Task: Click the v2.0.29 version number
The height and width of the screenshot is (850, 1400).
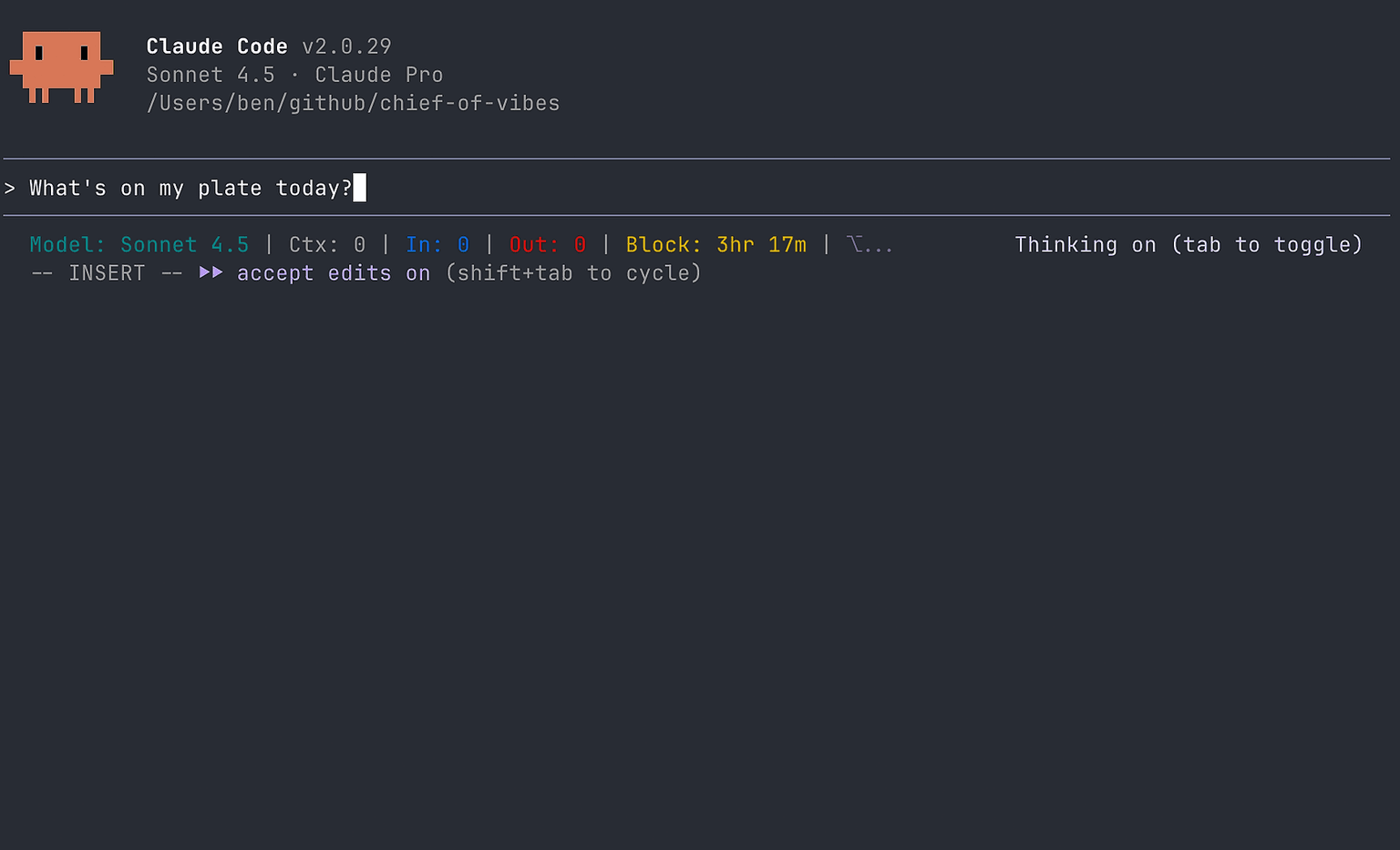Action: coord(346,46)
